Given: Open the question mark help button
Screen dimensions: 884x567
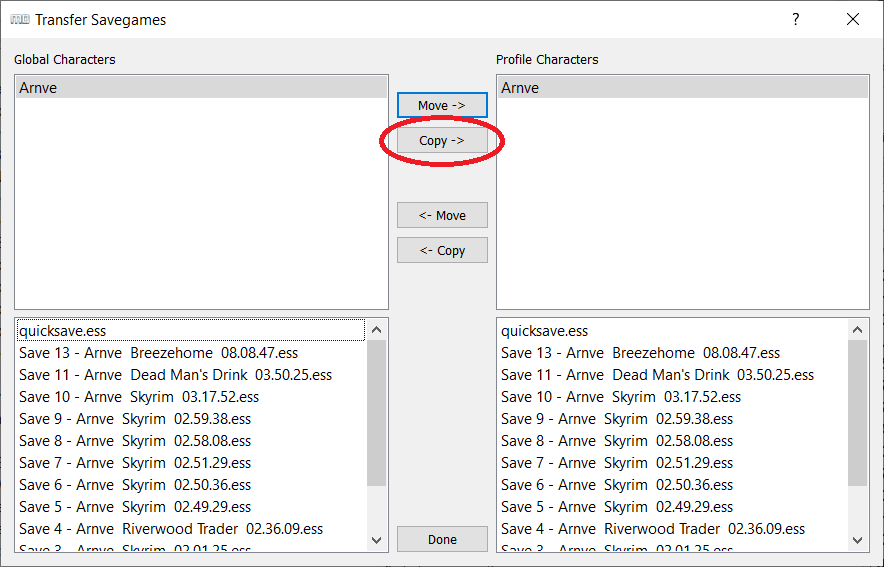Looking at the screenshot, I should point(795,19).
